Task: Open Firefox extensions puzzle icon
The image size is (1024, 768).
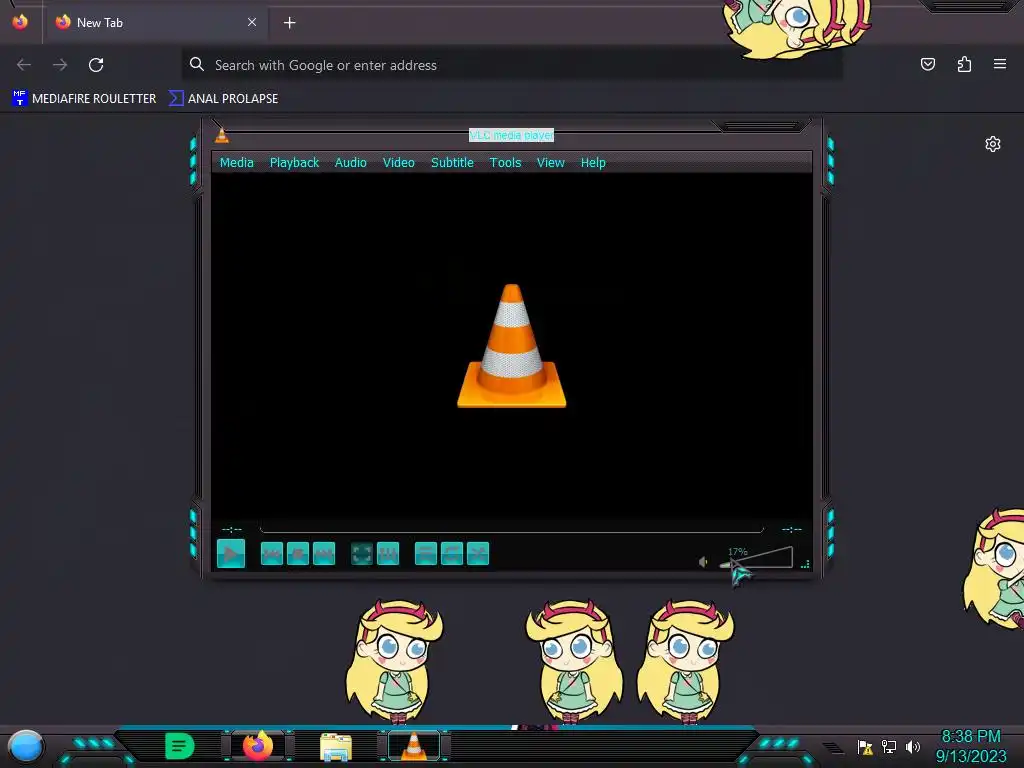Action: tap(964, 64)
